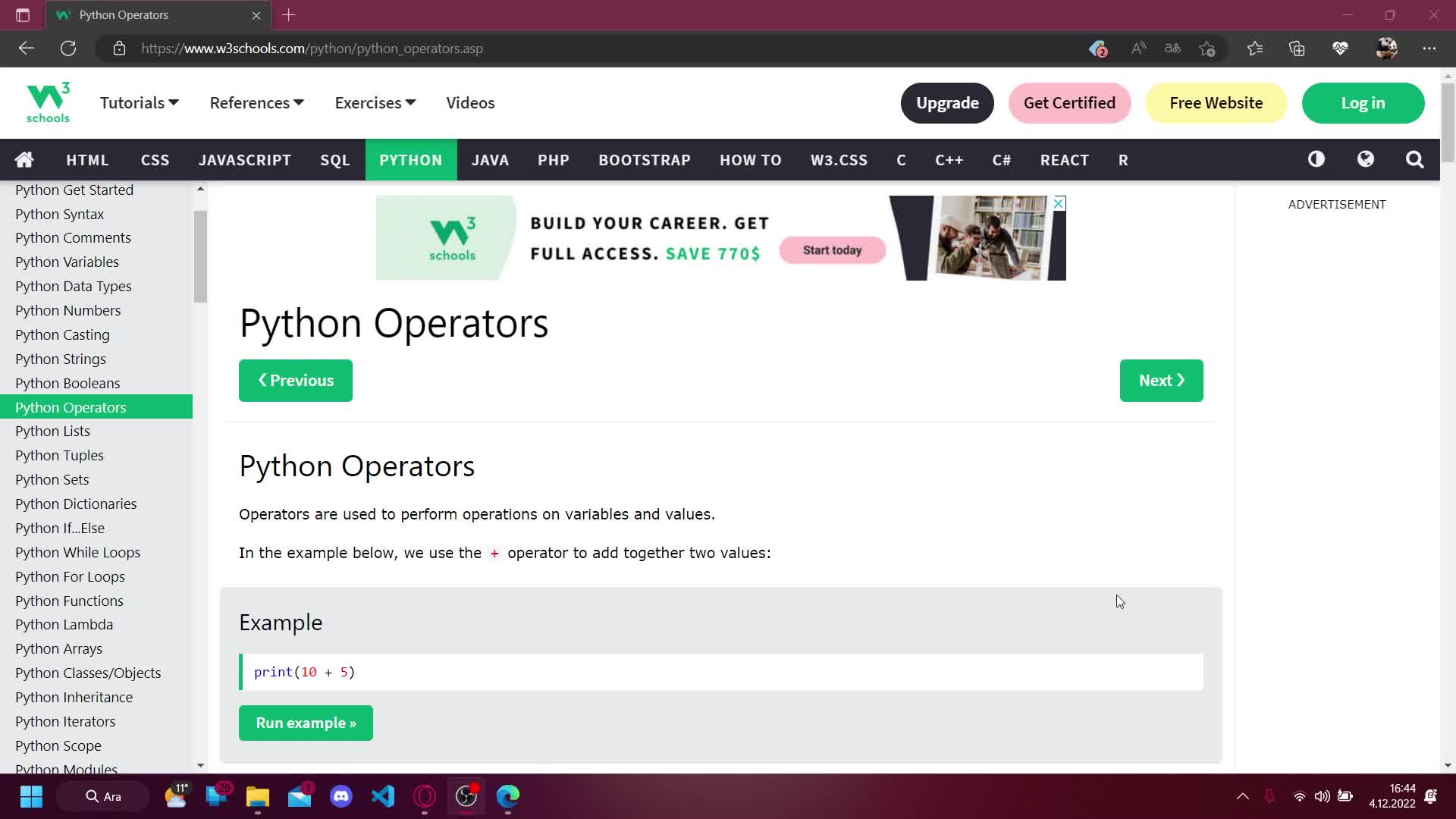Go to the Previous page
This screenshot has width=1456, height=819.
coord(296,381)
